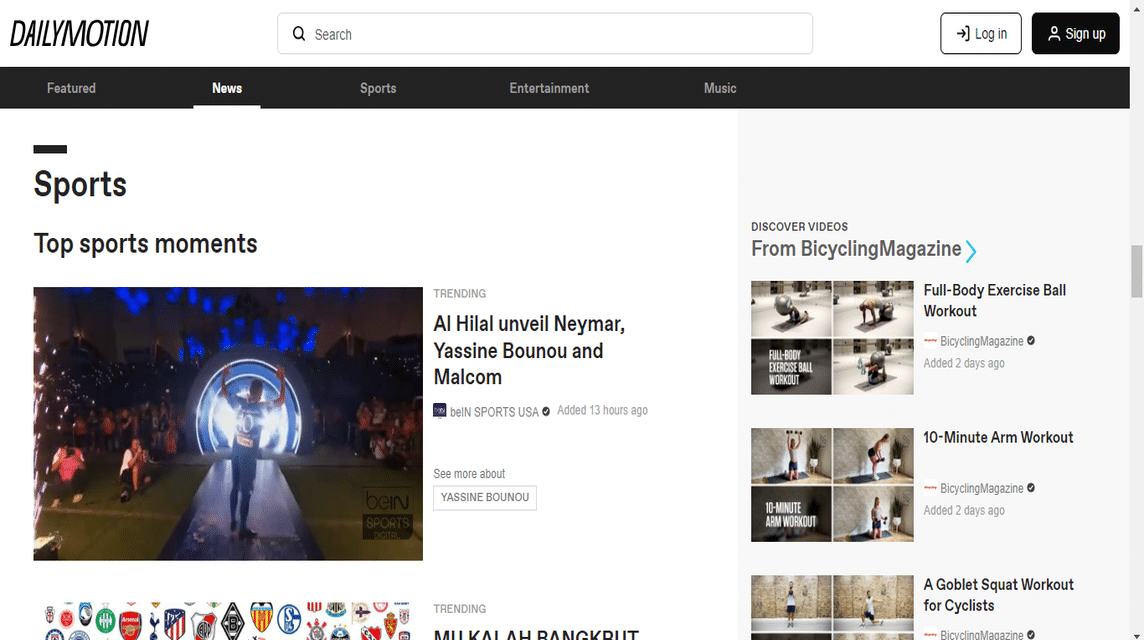Open the Featured tab
This screenshot has height=640, width=1144.
point(72,88)
